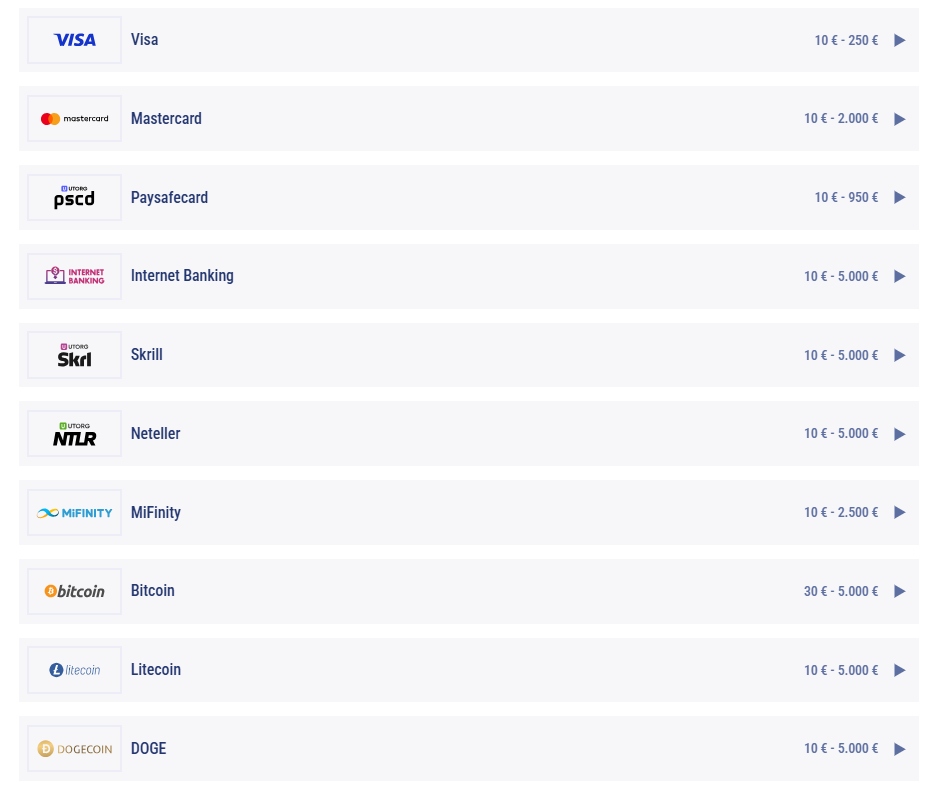The width and height of the screenshot is (936, 795).
Task: Open the Bitcoin row arrow
Action: tap(900, 591)
